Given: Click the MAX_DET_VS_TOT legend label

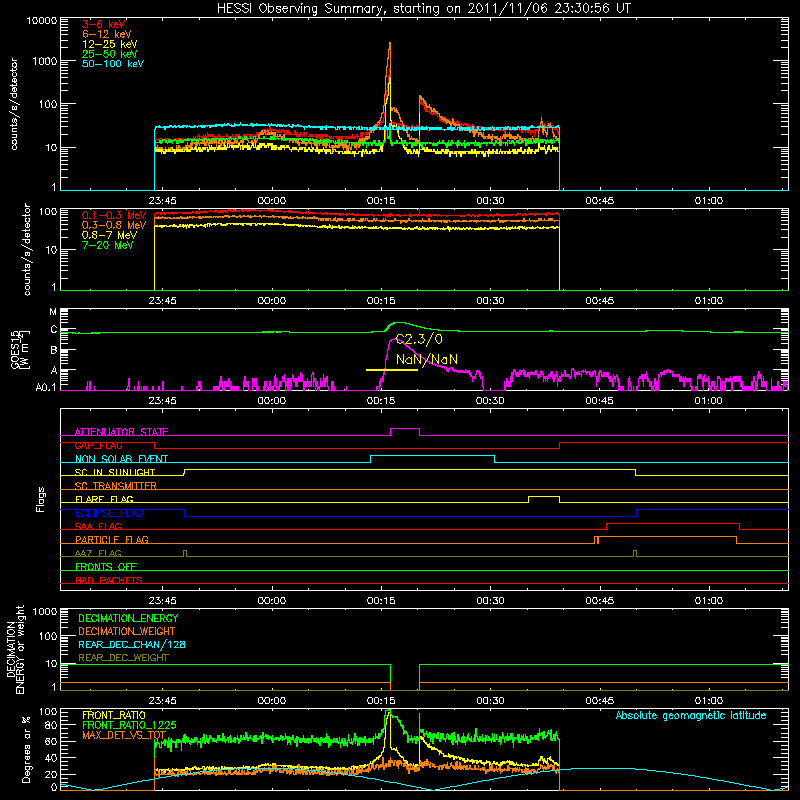Looking at the screenshot, I should 124,735.
